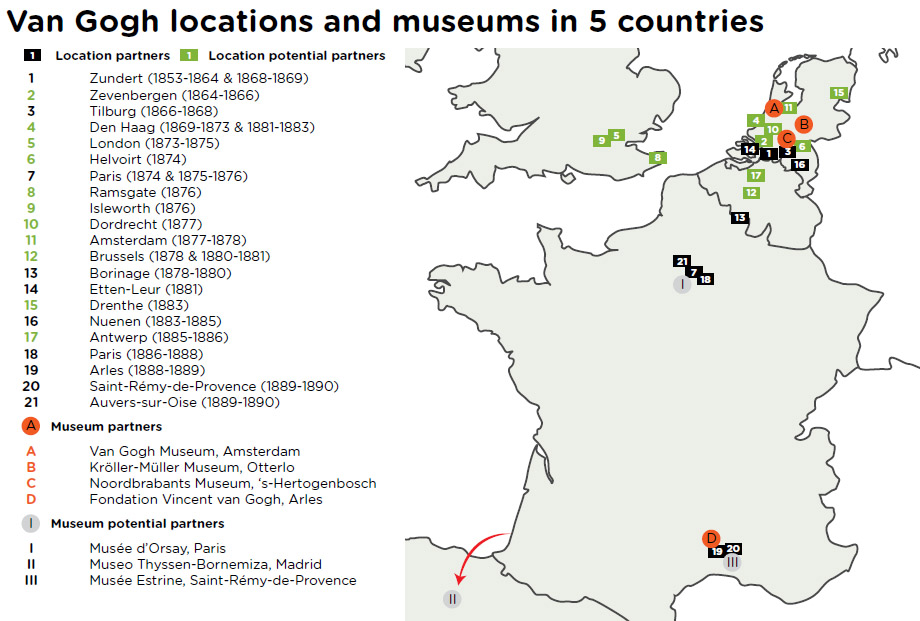Click gray marker III near Saint-Rémy

[x=733, y=562]
